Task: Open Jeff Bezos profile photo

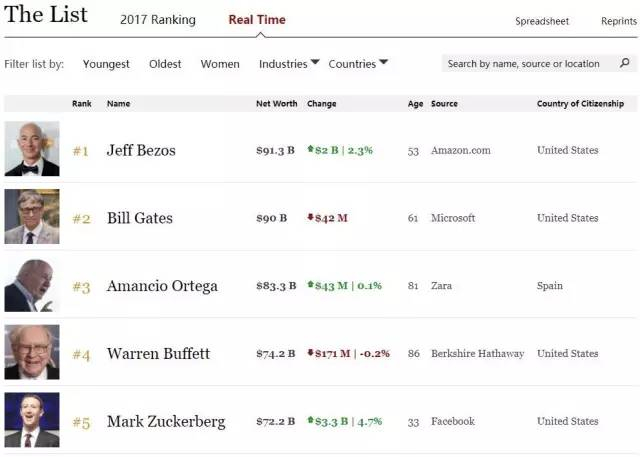Action: coord(32,149)
